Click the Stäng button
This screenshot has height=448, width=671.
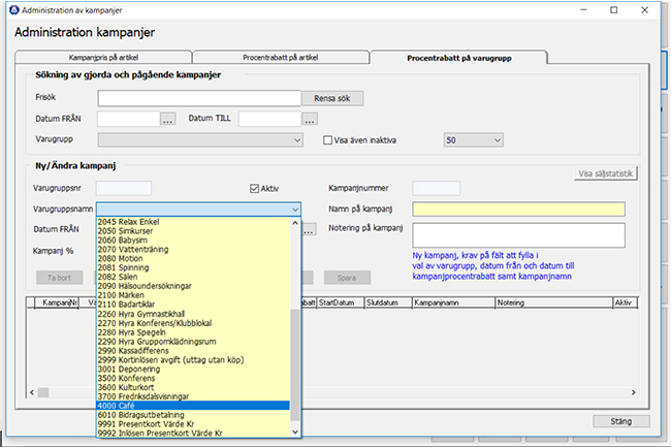point(621,421)
